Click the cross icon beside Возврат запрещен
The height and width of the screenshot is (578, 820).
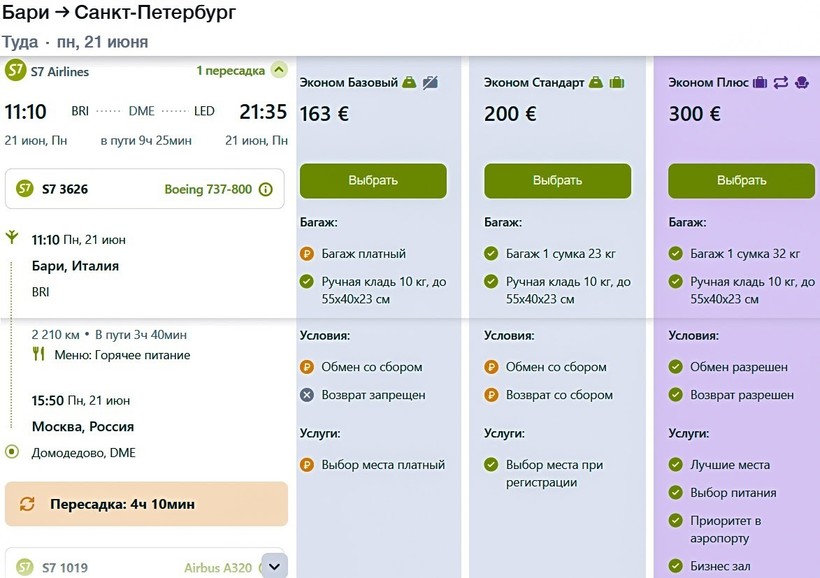point(307,395)
